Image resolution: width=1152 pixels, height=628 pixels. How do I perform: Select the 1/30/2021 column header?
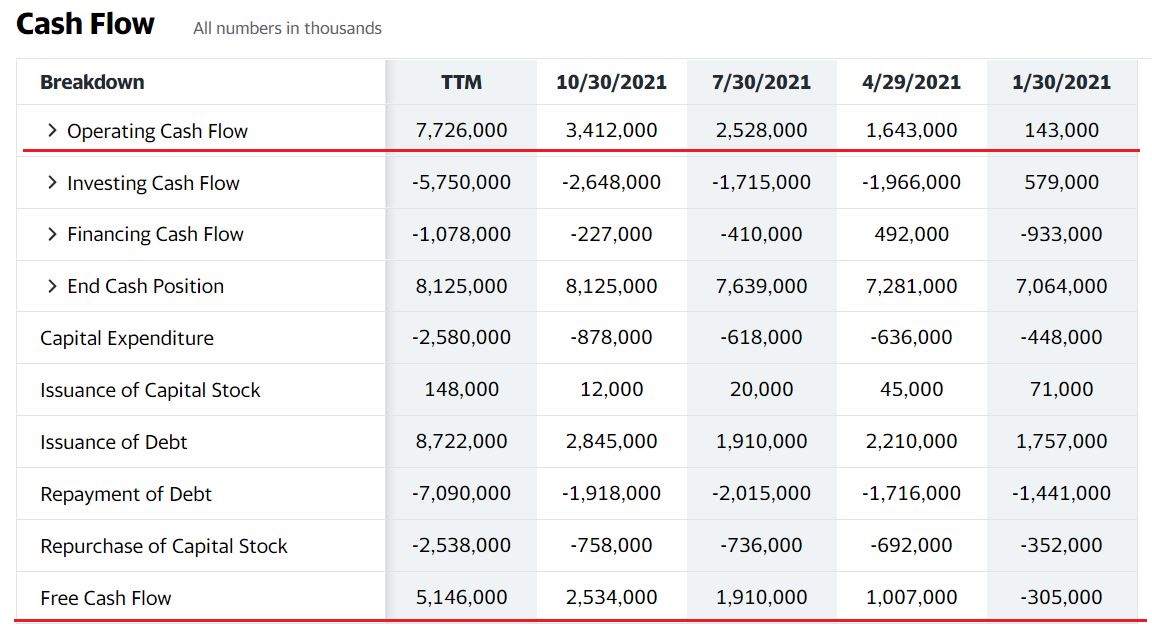(x=1061, y=82)
